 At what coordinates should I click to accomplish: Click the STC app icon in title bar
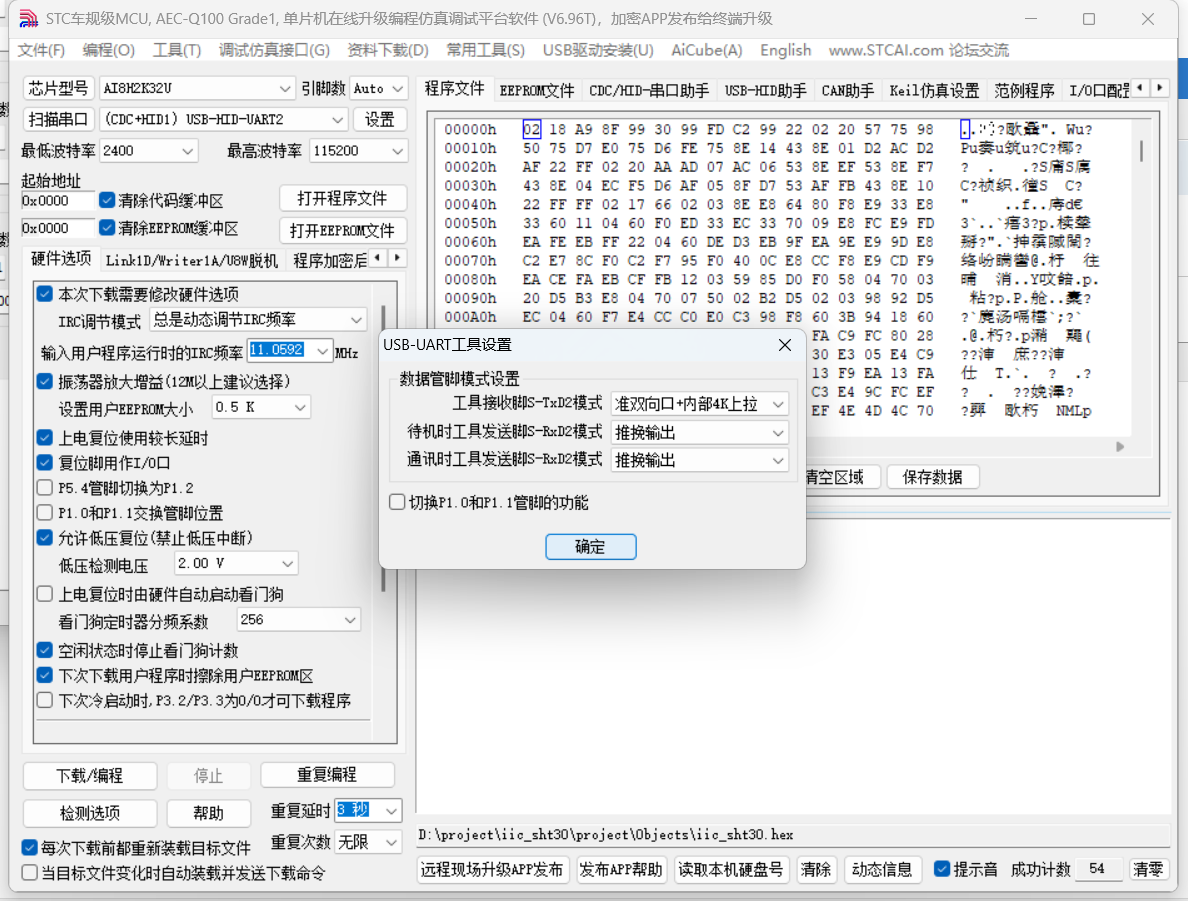[28, 18]
